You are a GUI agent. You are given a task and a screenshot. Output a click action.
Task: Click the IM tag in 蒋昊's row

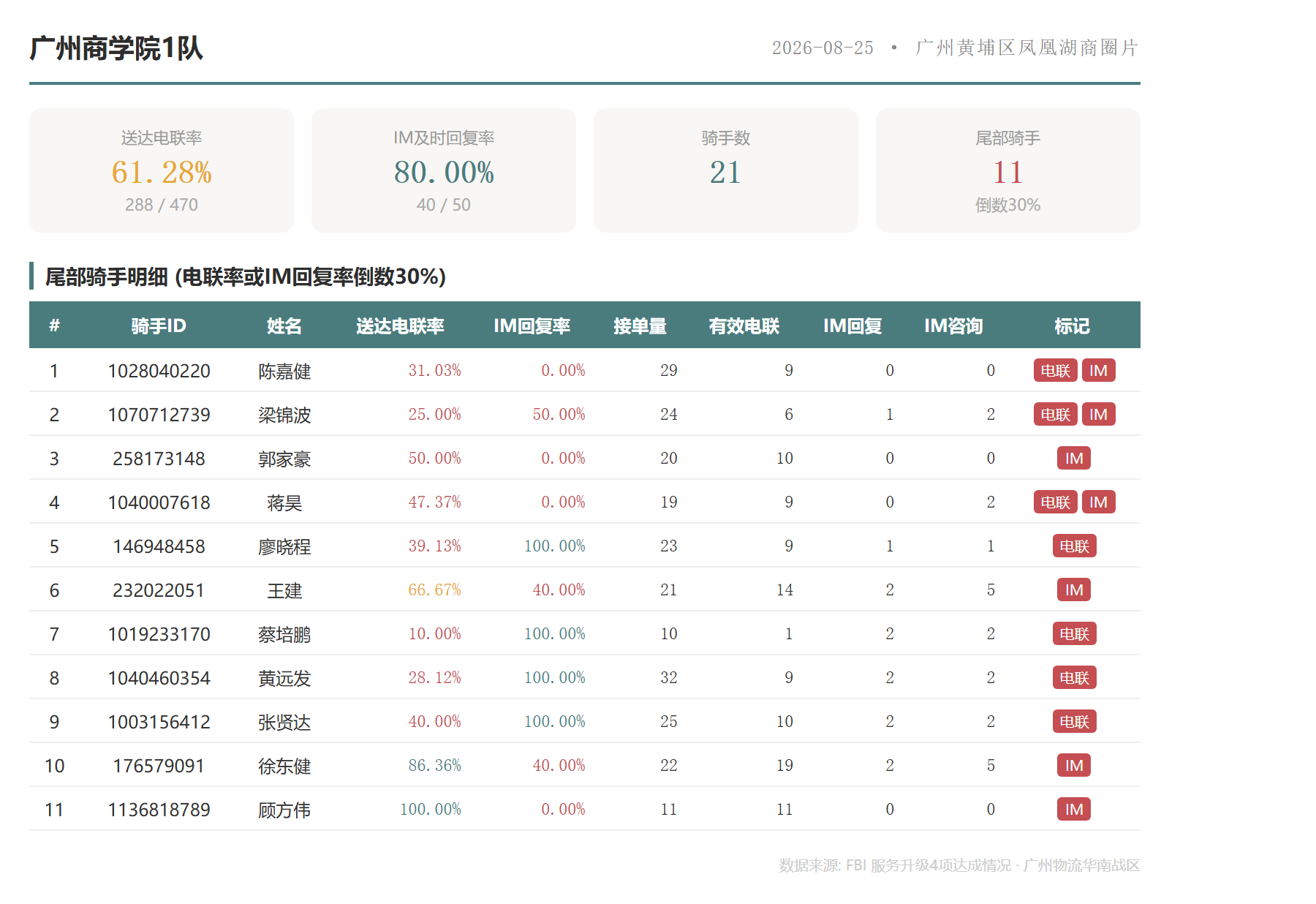tap(1099, 502)
